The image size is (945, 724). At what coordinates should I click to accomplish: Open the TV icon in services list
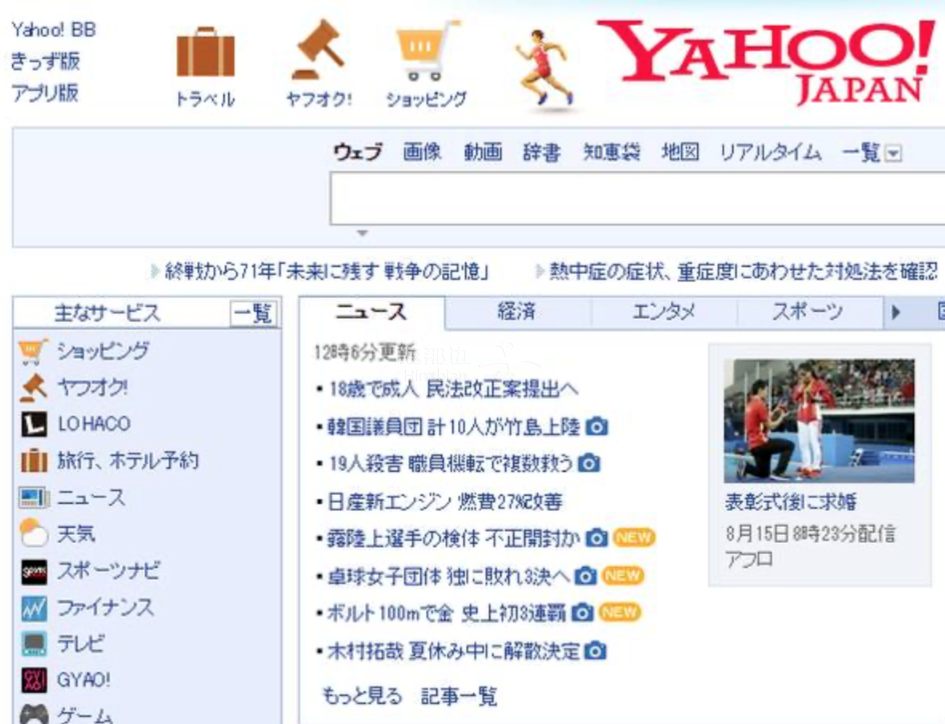pos(33,644)
